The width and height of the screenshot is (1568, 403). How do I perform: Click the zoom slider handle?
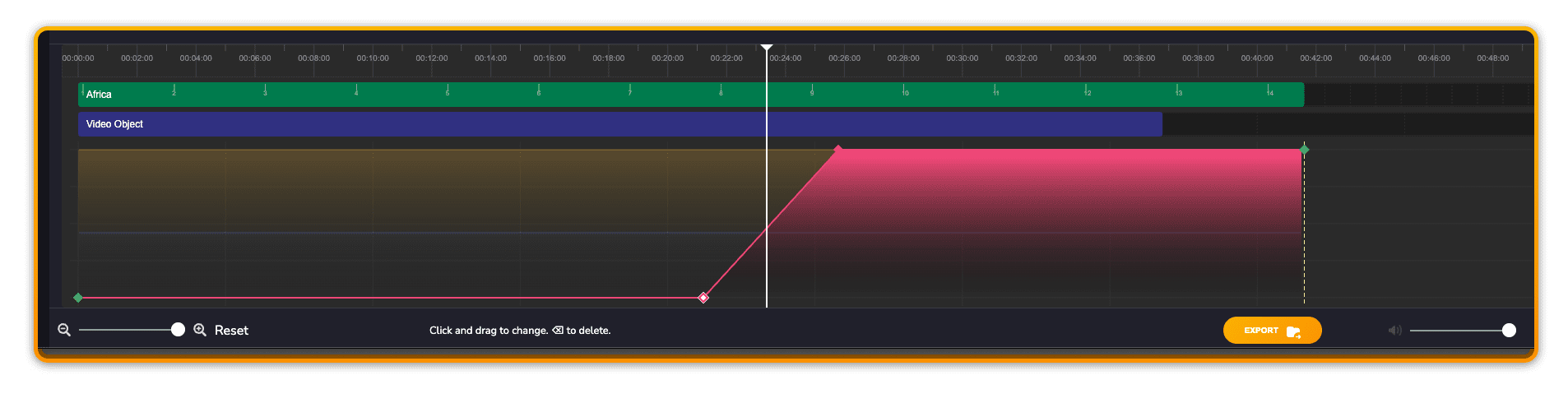pyautogui.click(x=178, y=330)
